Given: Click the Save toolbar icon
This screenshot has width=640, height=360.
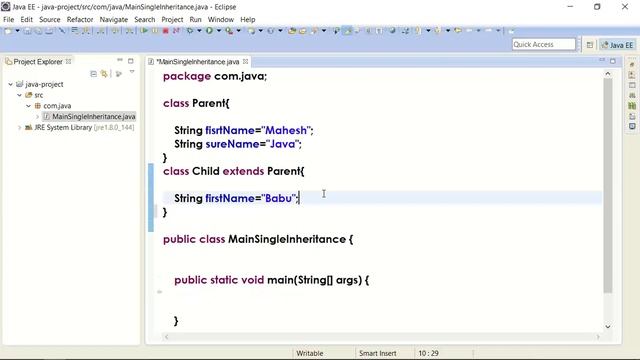Looking at the screenshot, I should coord(27,31).
